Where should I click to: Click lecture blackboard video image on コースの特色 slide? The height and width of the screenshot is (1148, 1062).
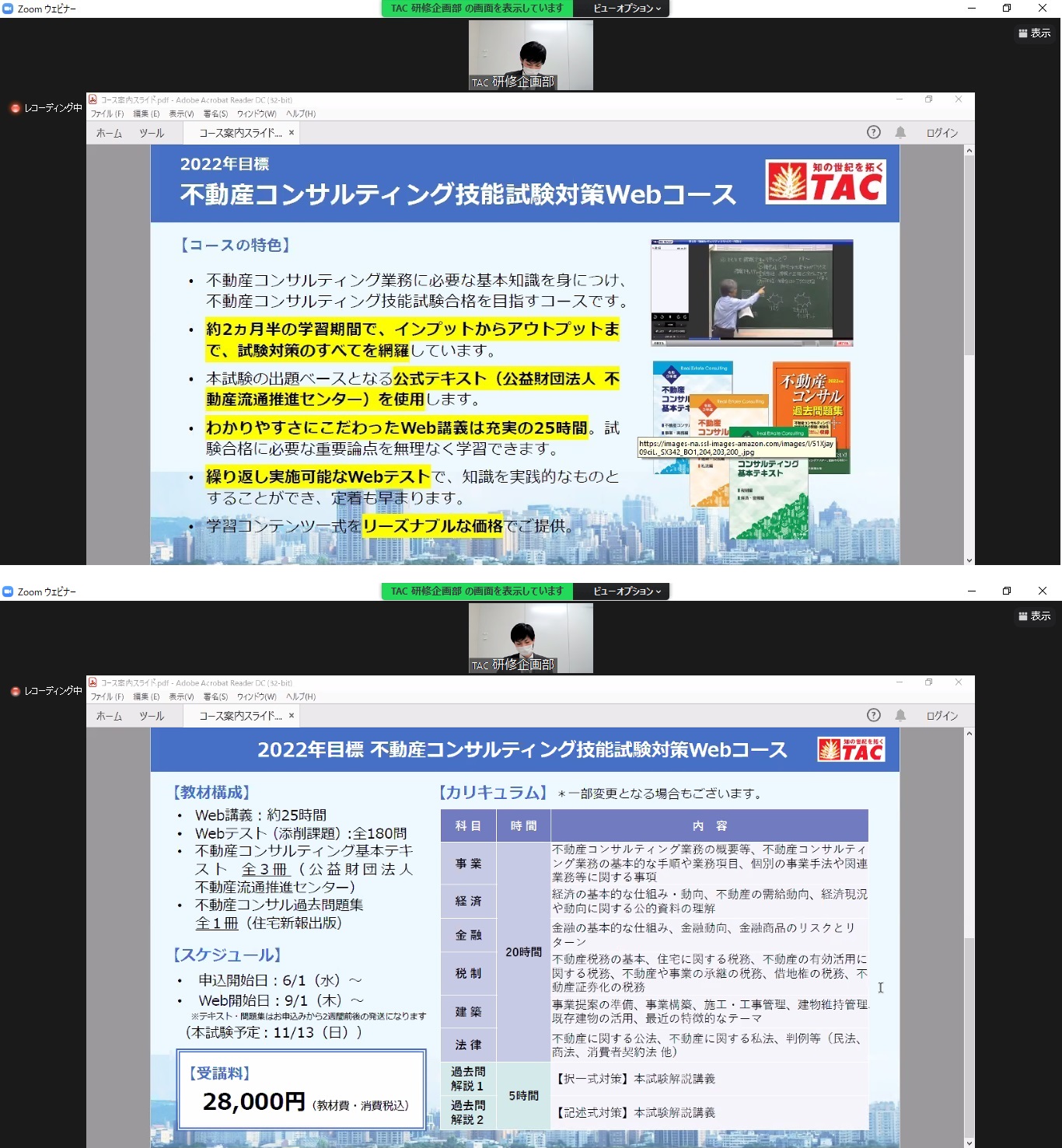(x=752, y=293)
